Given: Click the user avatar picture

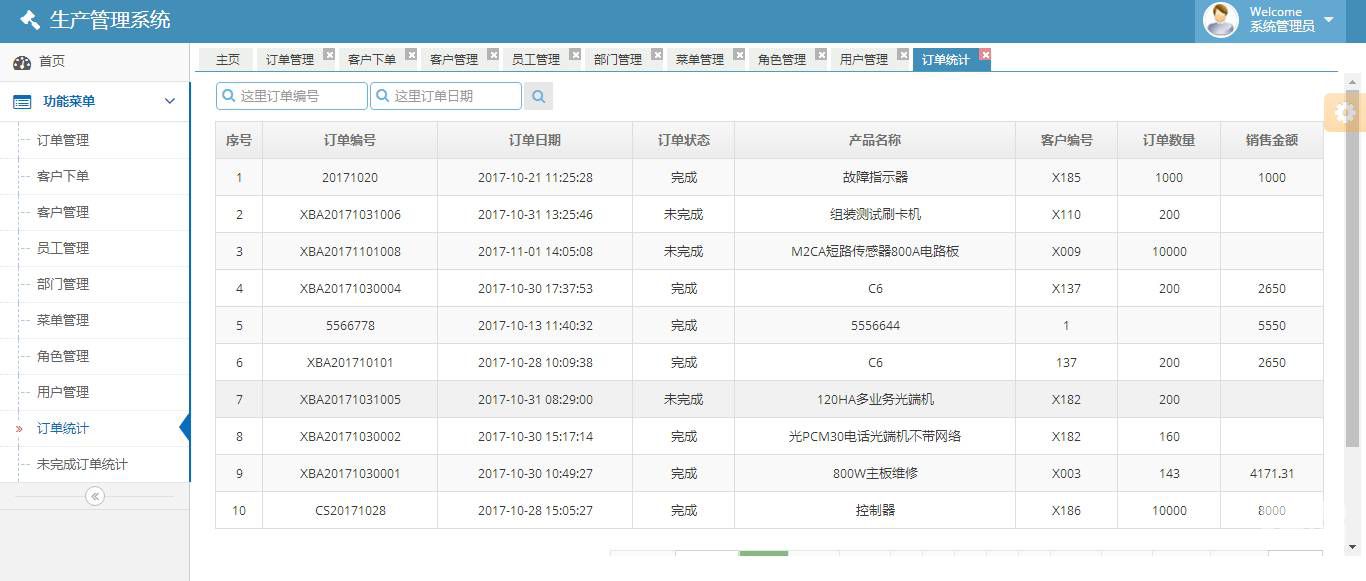Looking at the screenshot, I should (1220, 20).
